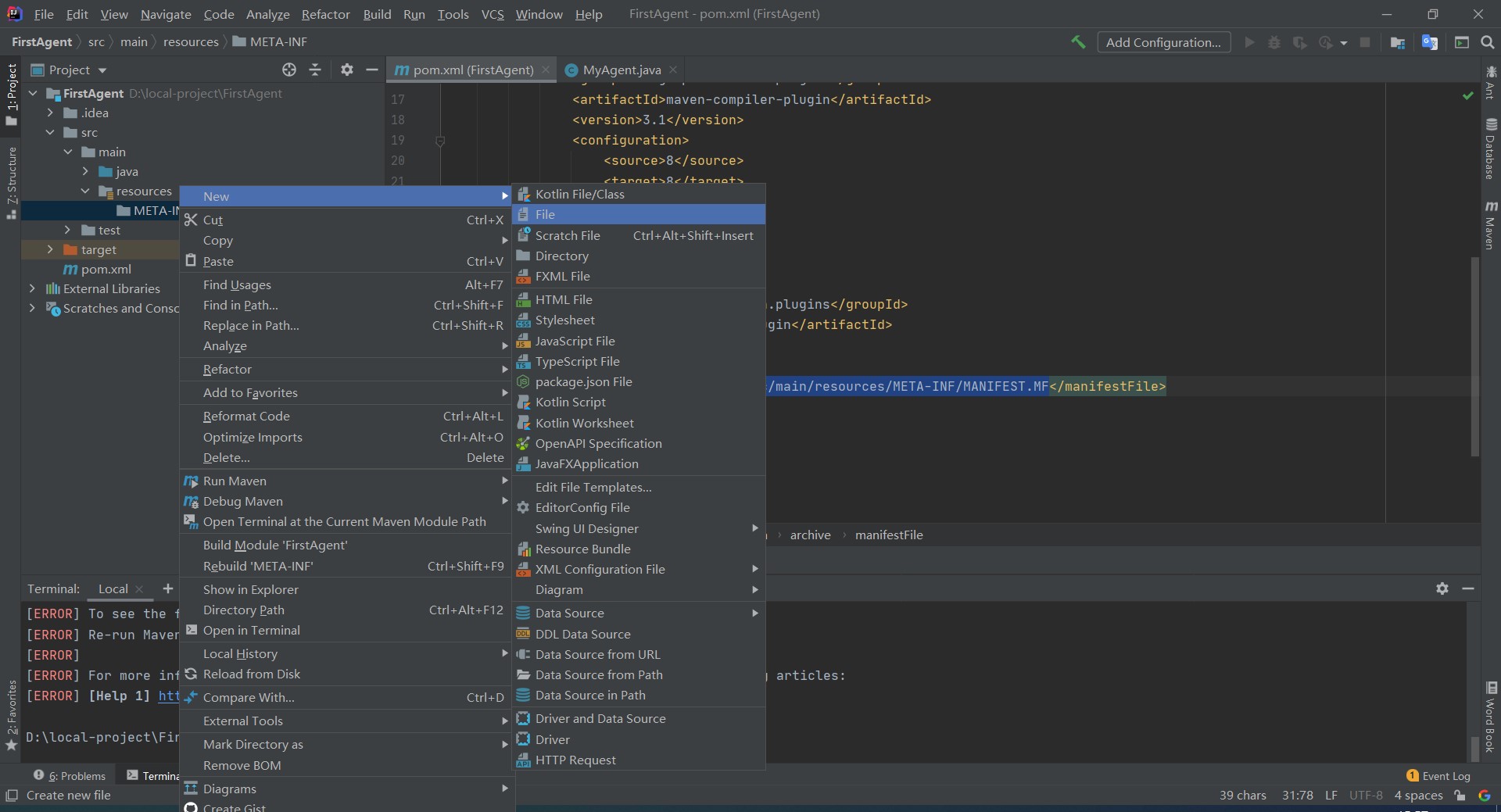Open the Structure tool window stripe

click(11, 183)
